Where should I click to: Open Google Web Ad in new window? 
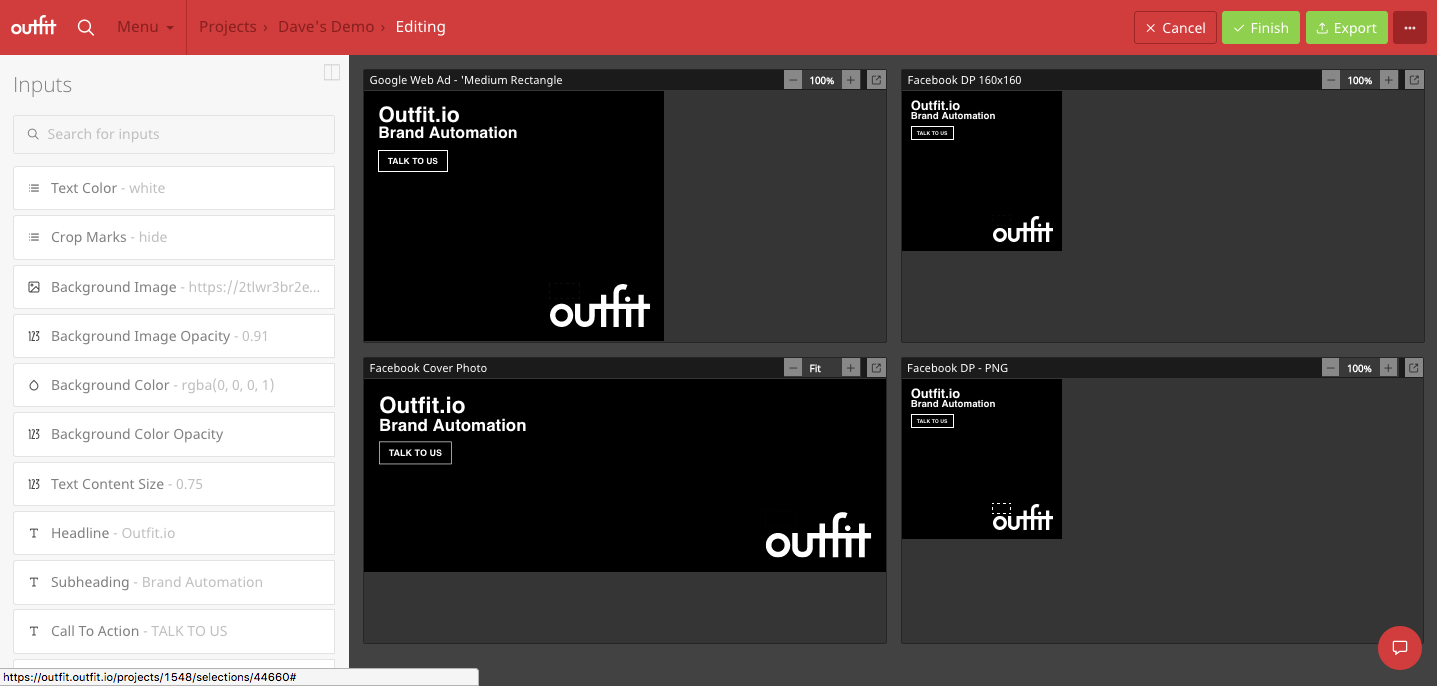[877, 80]
